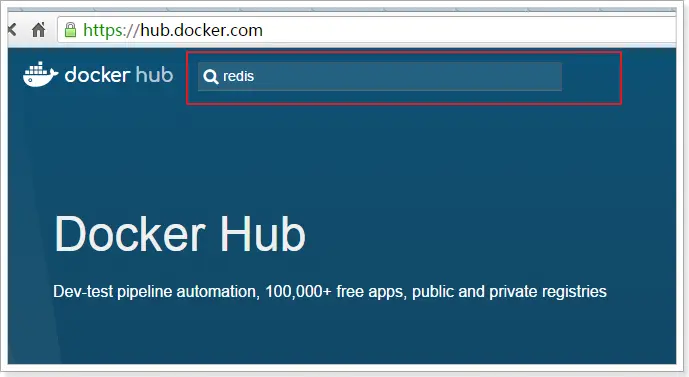
Task: Click the Dev-test pipeline automation tagline
Action: pos(330,292)
